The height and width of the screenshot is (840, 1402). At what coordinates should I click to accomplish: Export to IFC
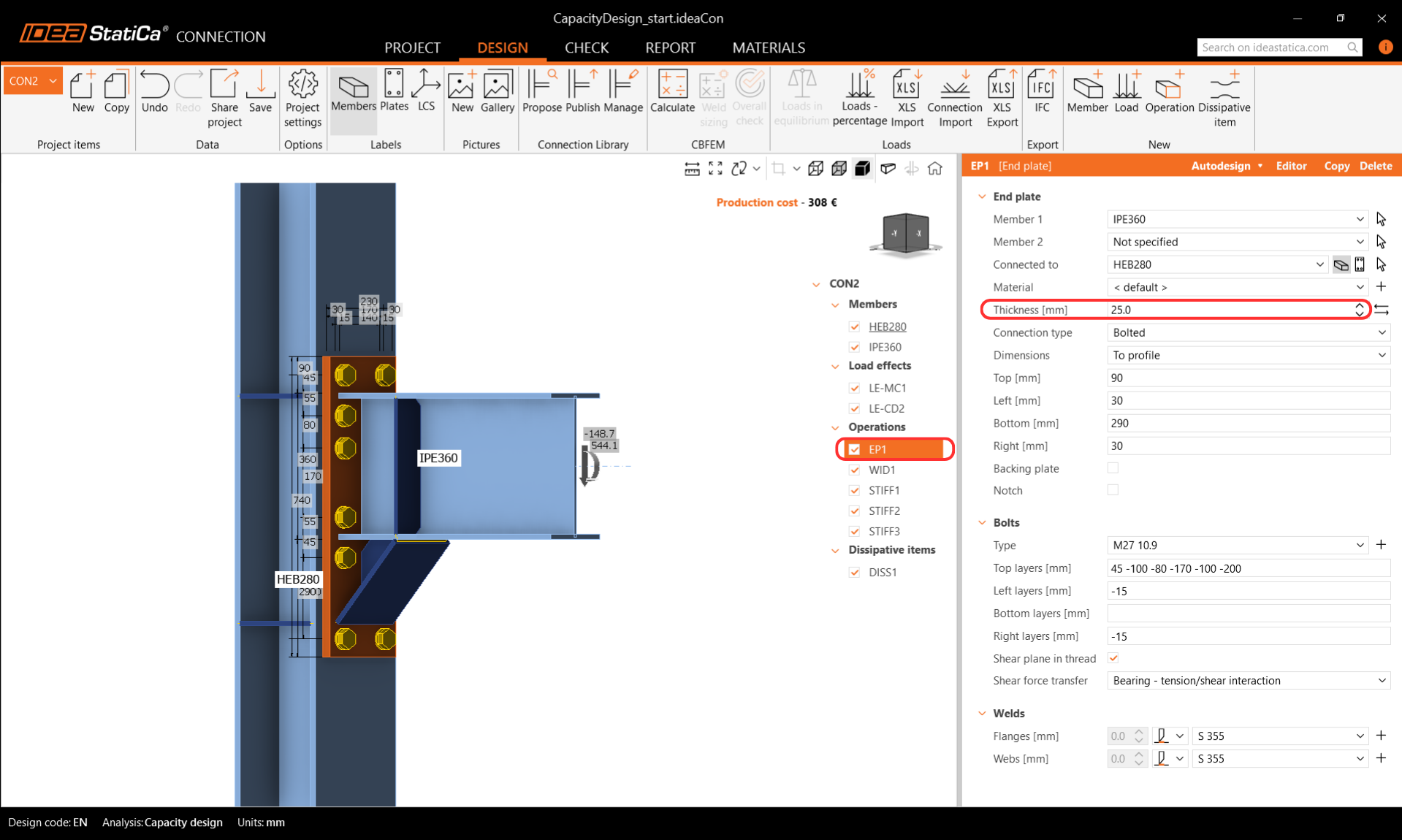(x=1042, y=92)
